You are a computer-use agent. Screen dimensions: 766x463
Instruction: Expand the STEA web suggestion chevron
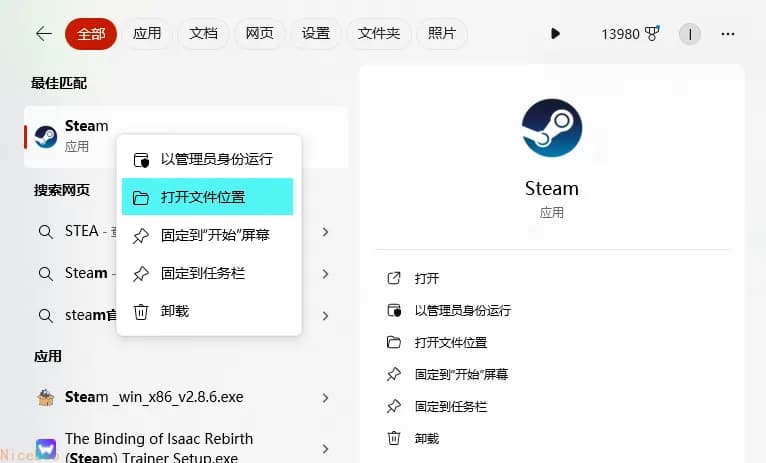tap(325, 232)
